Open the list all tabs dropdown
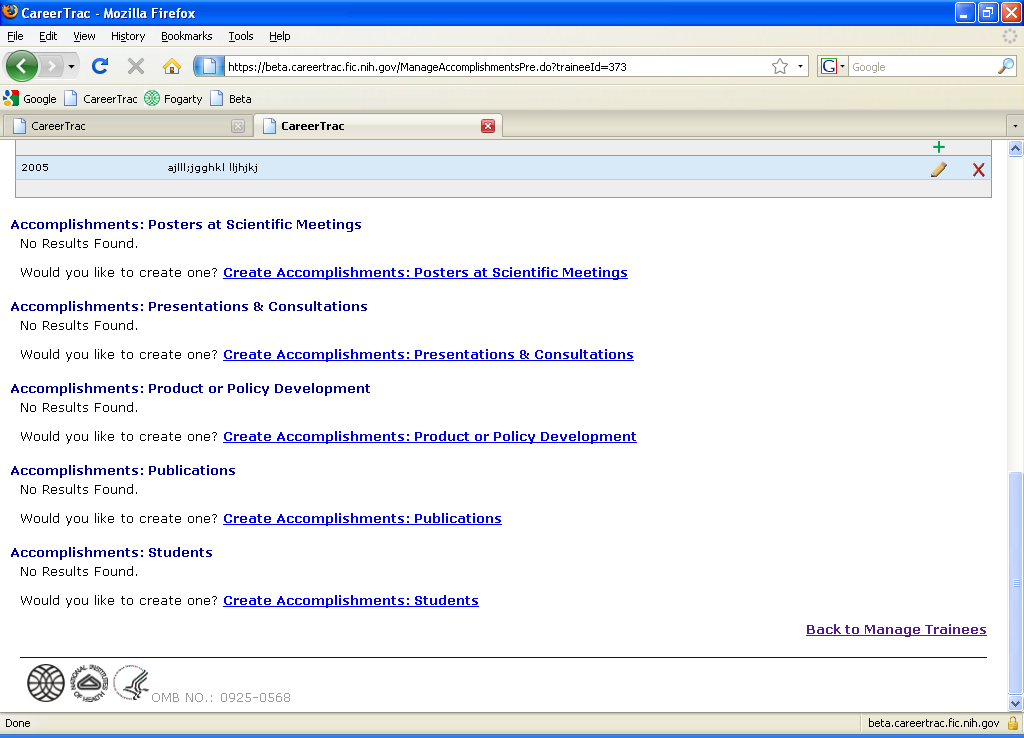The image size is (1024, 738). [1015, 126]
